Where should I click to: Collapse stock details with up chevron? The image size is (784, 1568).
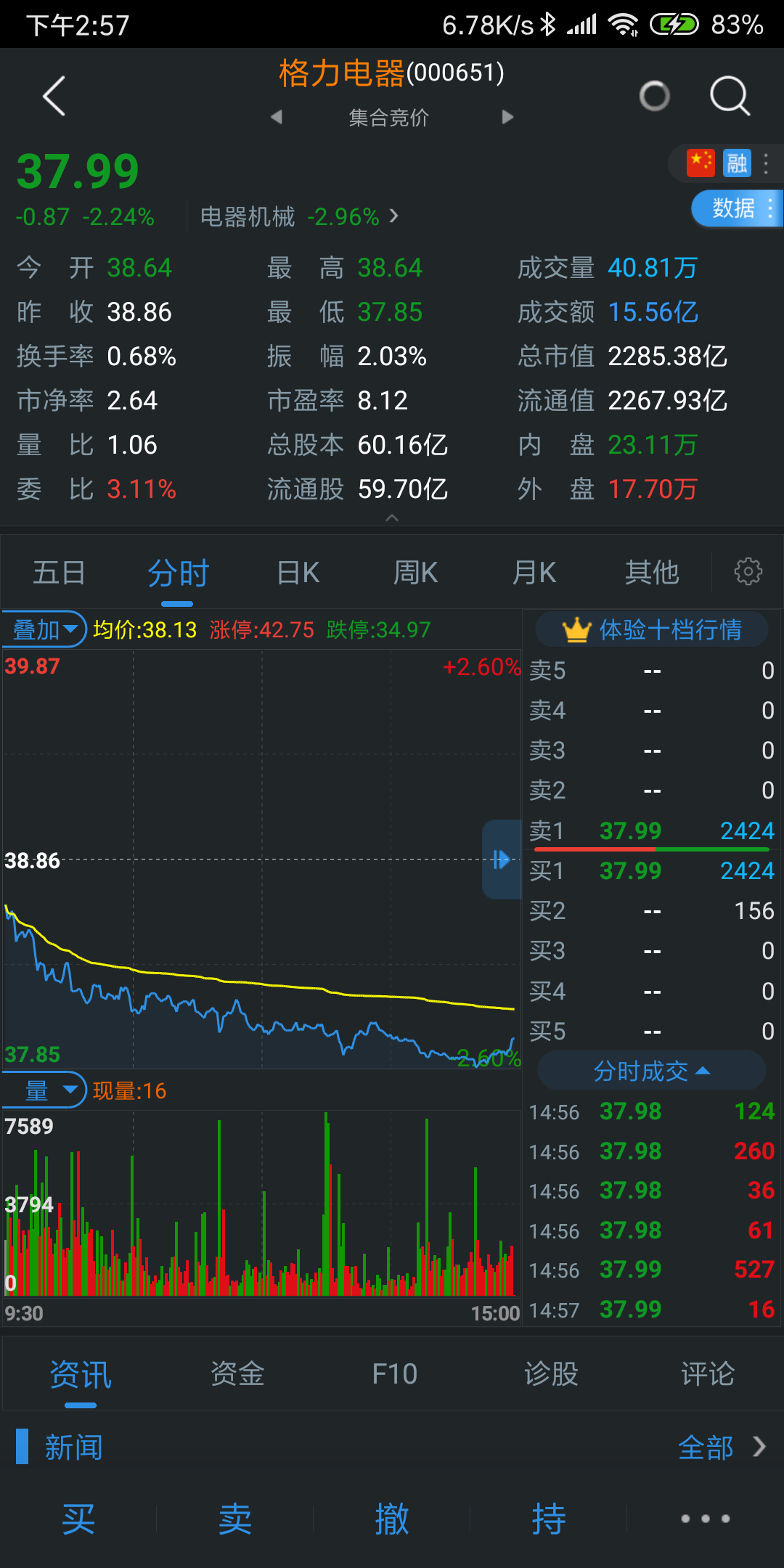point(392,518)
